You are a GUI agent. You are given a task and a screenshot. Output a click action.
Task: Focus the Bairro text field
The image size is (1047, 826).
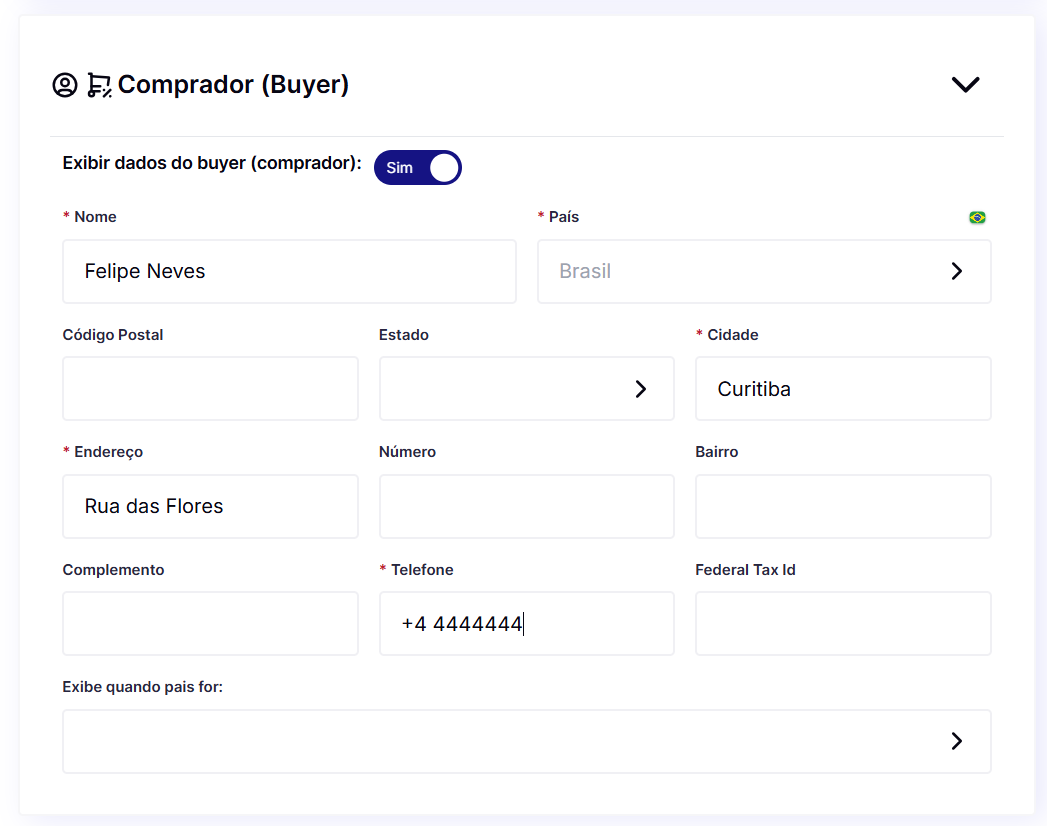843,506
